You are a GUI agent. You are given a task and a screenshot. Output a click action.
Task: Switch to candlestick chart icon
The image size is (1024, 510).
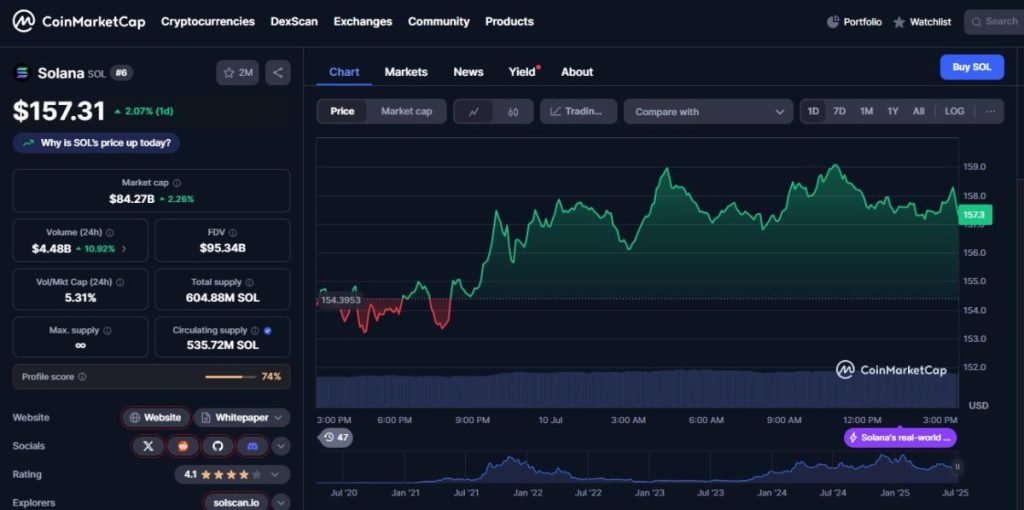pyautogui.click(x=513, y=111)
